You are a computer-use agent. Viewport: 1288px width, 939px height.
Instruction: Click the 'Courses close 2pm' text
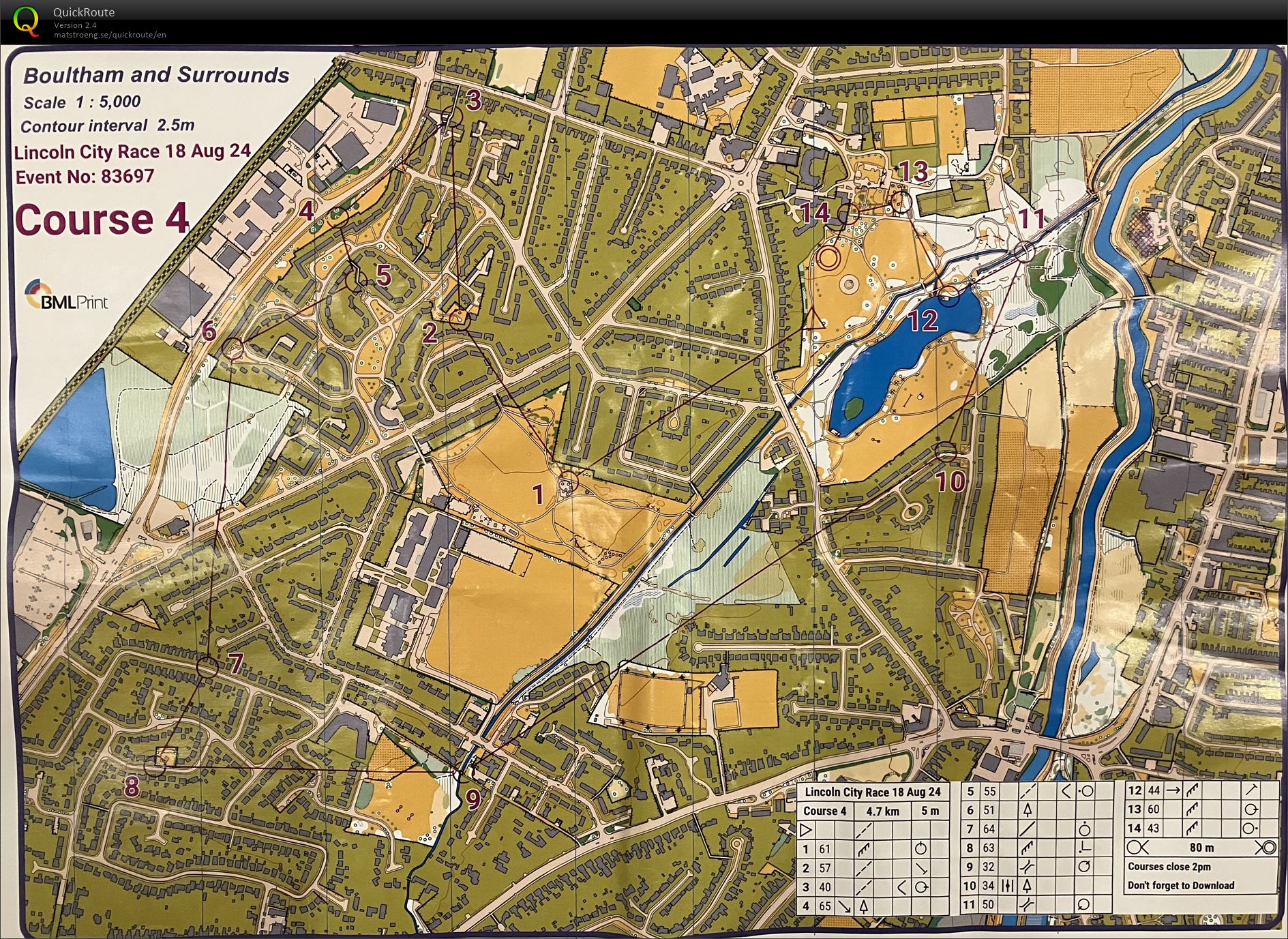tap(1169, 867)
